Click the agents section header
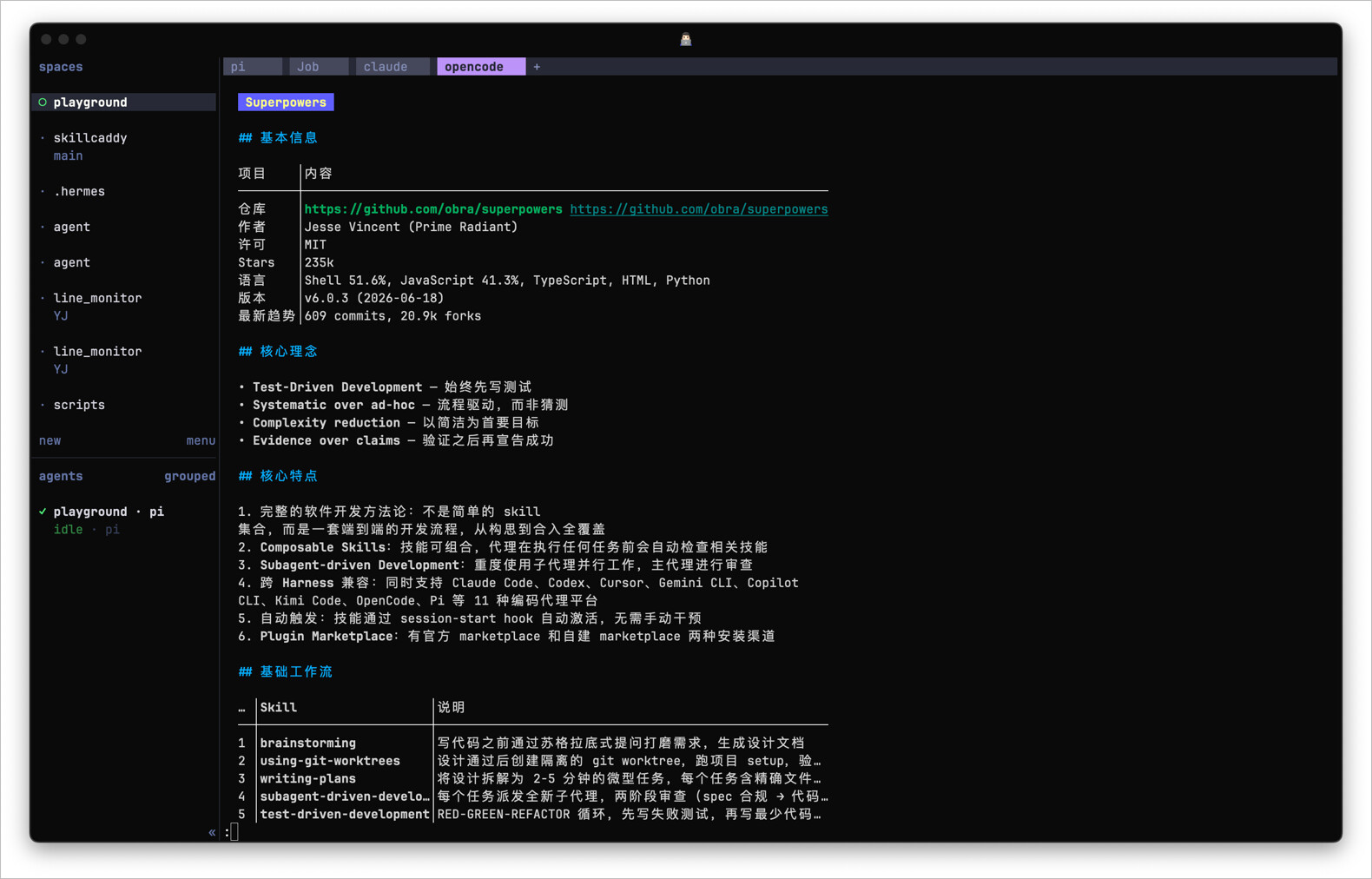Viewport: 1372px width, 879px height. pos(61,476)
